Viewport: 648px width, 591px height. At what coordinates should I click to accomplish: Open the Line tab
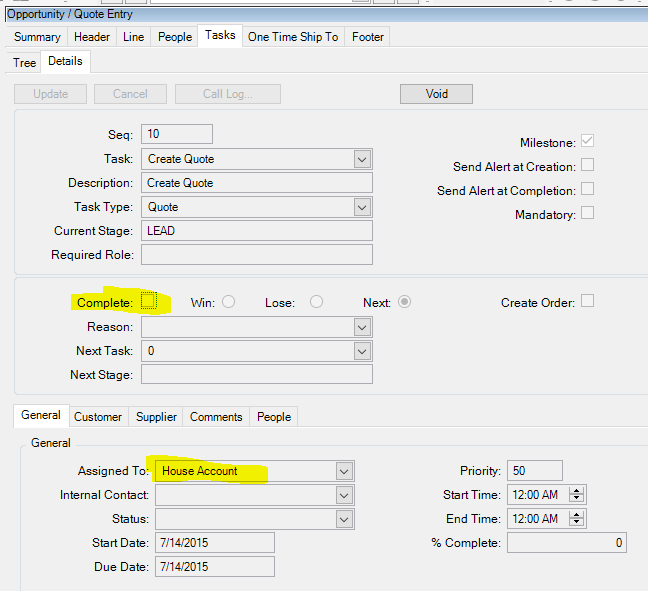tap(133, 37)
